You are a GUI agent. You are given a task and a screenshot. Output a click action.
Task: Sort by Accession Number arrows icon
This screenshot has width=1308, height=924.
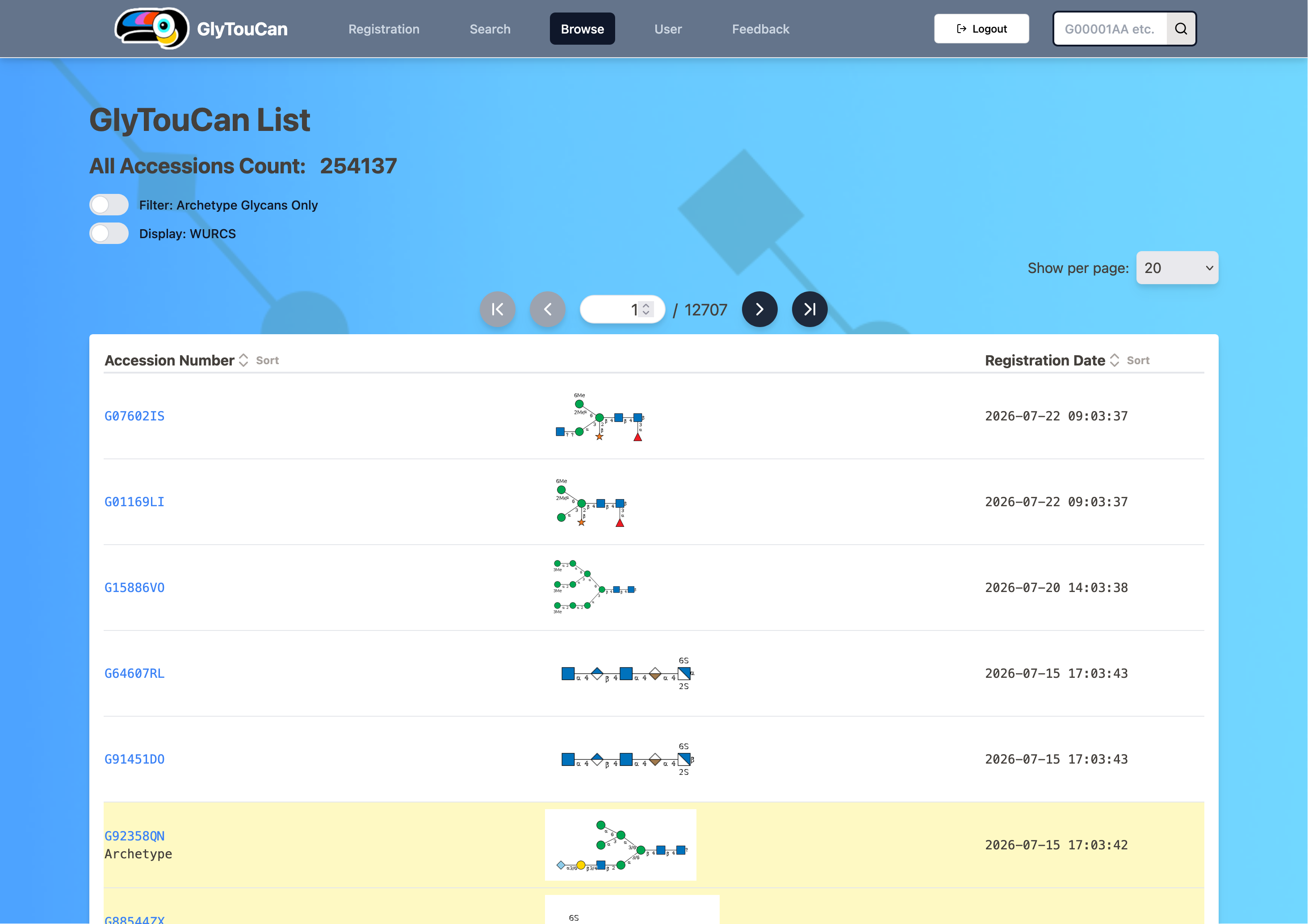(x=243, y=360)
